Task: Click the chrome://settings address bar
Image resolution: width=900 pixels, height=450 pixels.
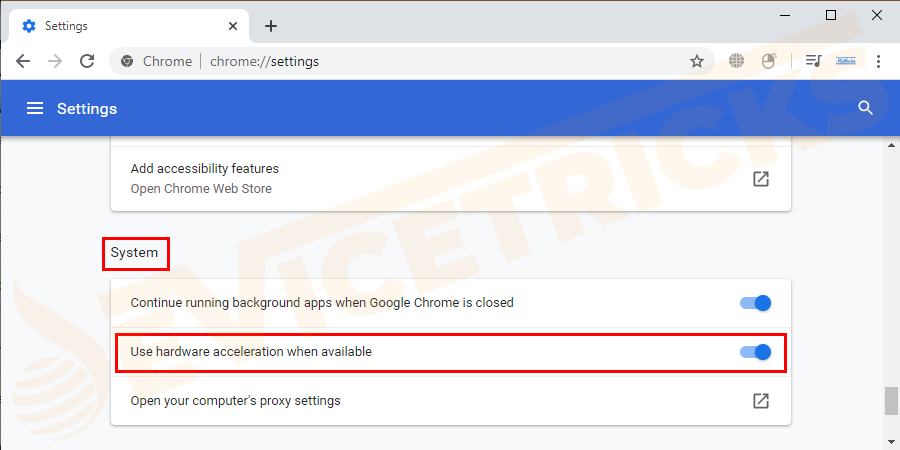Action: point(400,61)
